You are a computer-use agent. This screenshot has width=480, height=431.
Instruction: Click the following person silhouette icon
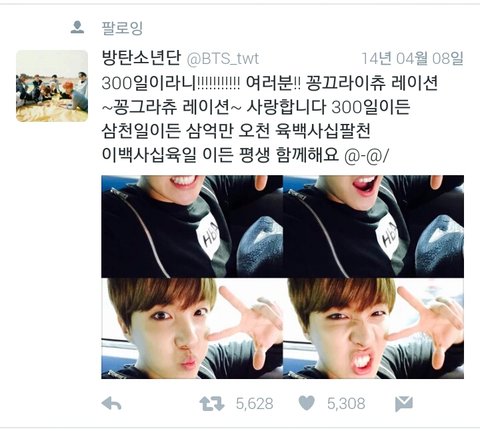[x=77, y=27]
